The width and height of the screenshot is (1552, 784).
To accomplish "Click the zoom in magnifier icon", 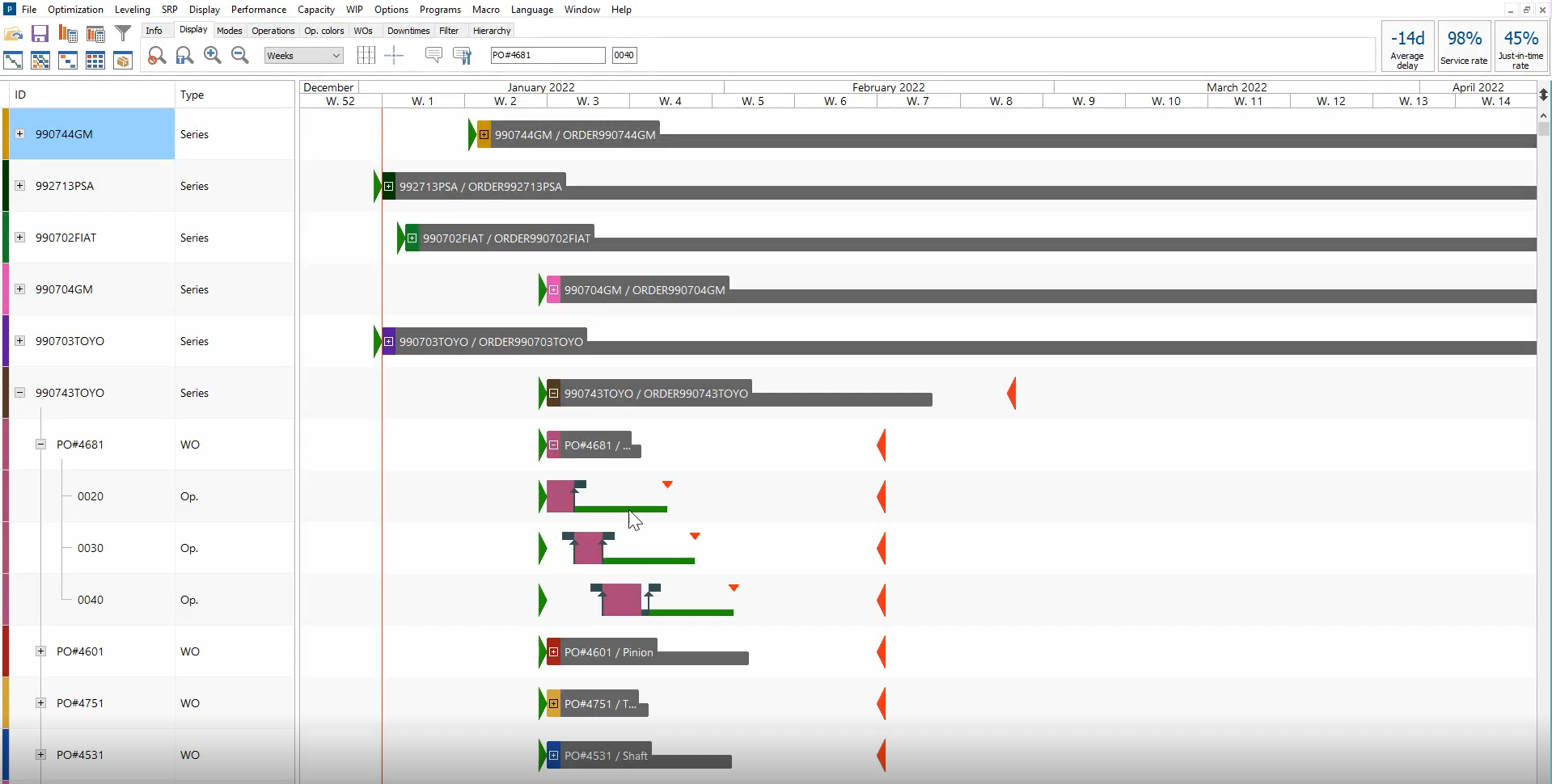I will pos(212,55).
